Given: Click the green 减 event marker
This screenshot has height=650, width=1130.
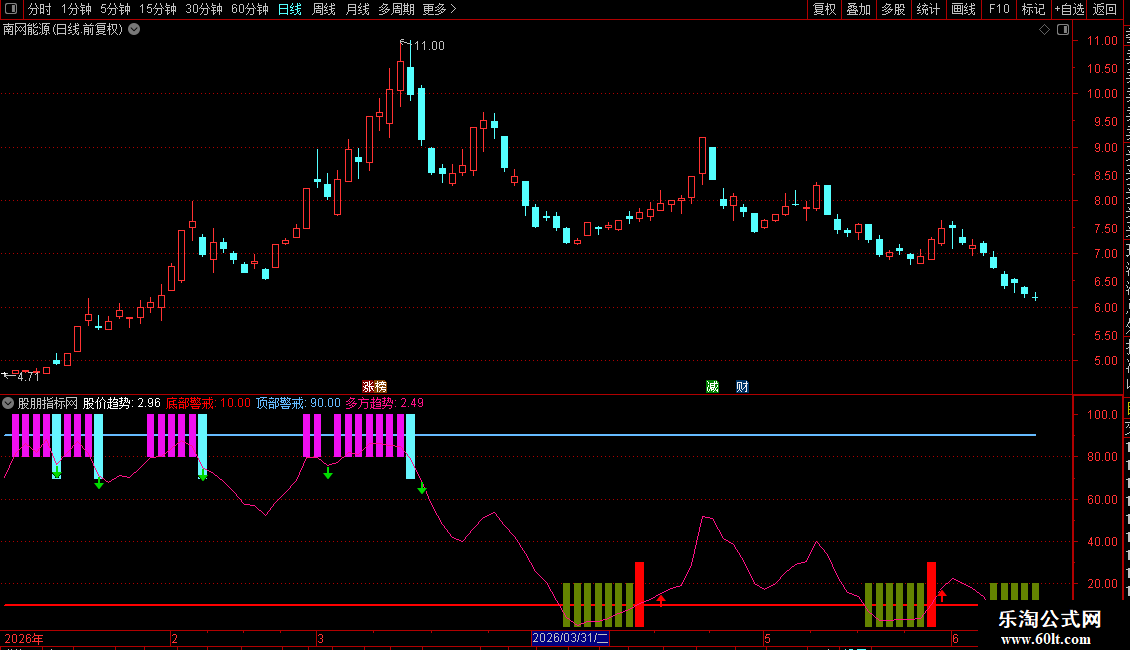Looking at the screenshot, I should click(x=713, y=387).
